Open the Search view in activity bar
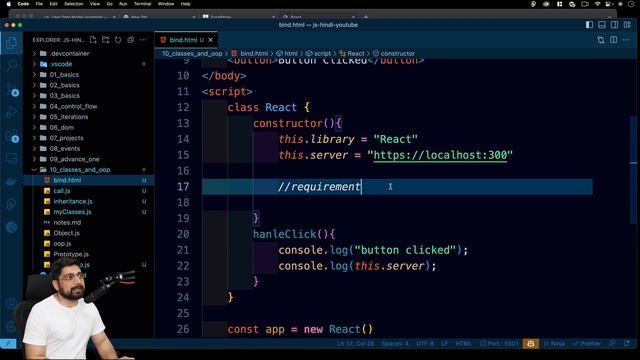 point(11,65)
